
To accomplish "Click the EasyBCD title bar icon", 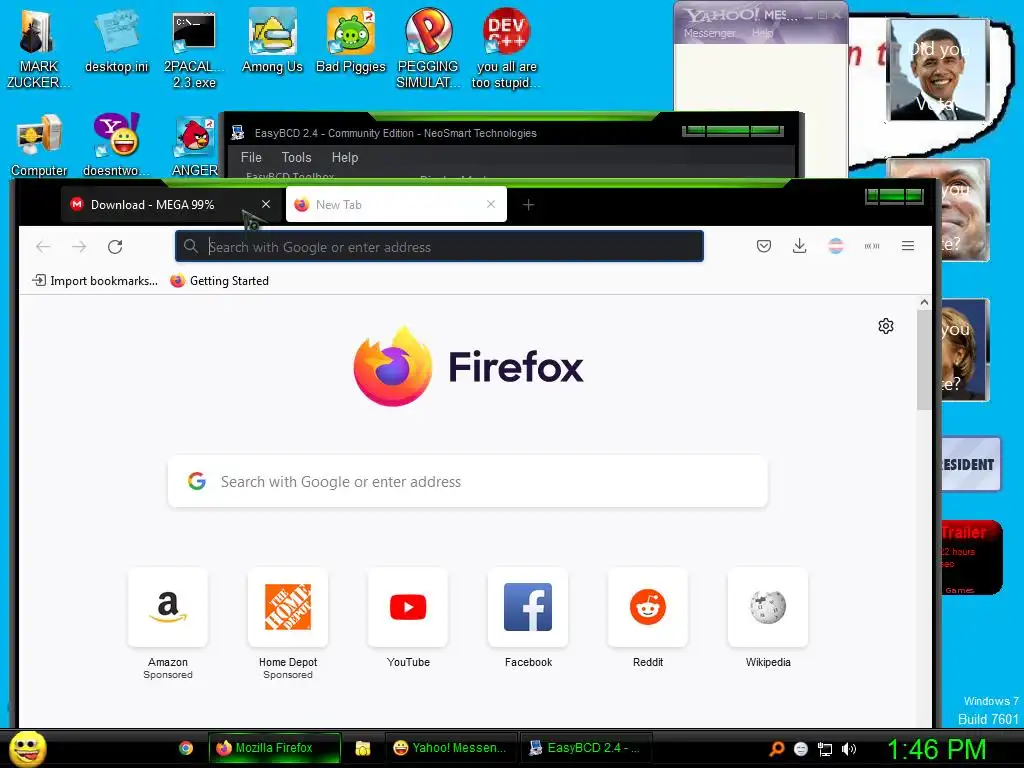I will tap(238, 133).
